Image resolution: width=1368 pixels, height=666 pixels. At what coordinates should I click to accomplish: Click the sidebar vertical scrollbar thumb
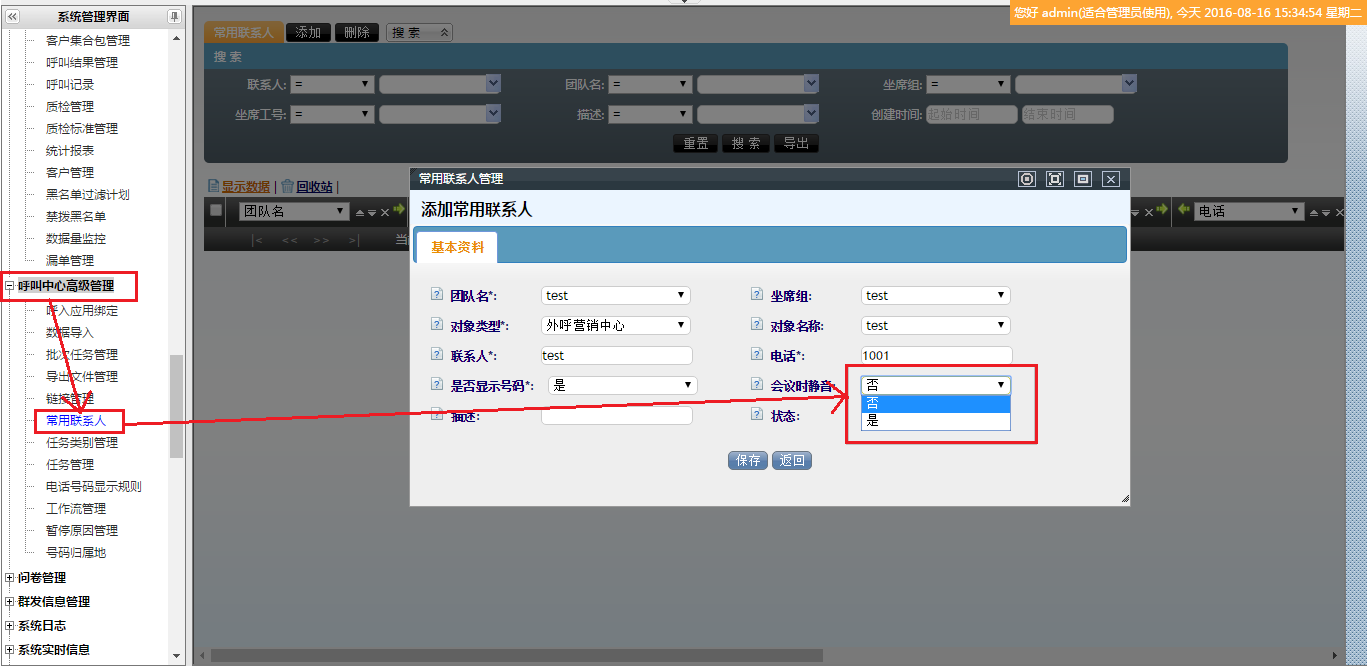click(177, 405)
